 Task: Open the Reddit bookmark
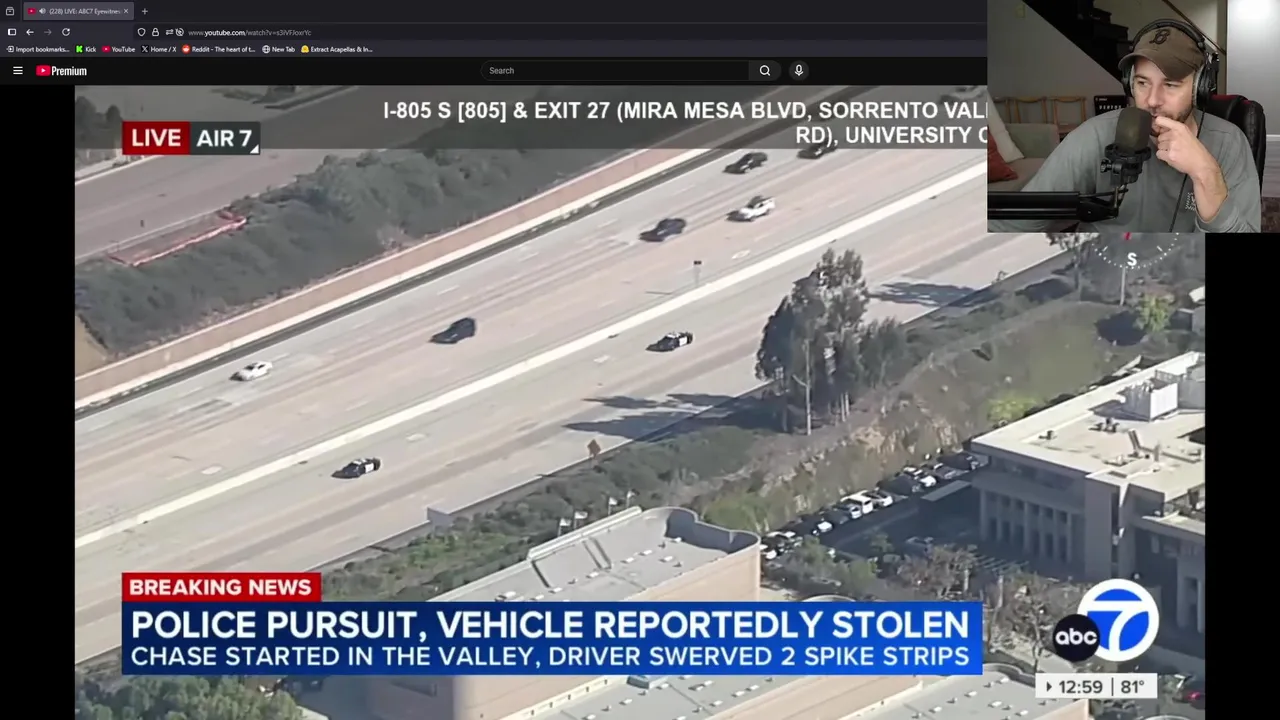[219, 49]
